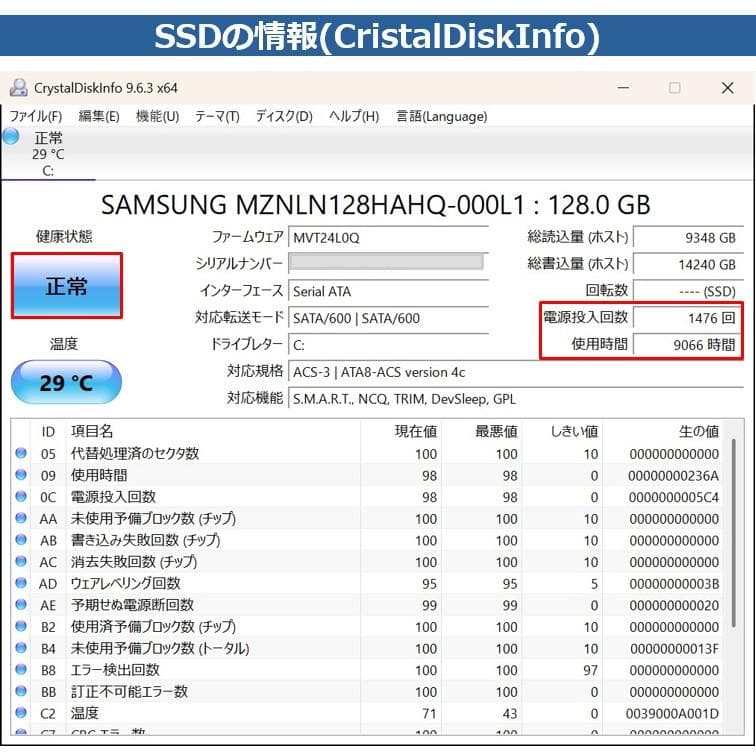
Task: Open the 編集(E) menu
Action: click(x=99, y=116)
